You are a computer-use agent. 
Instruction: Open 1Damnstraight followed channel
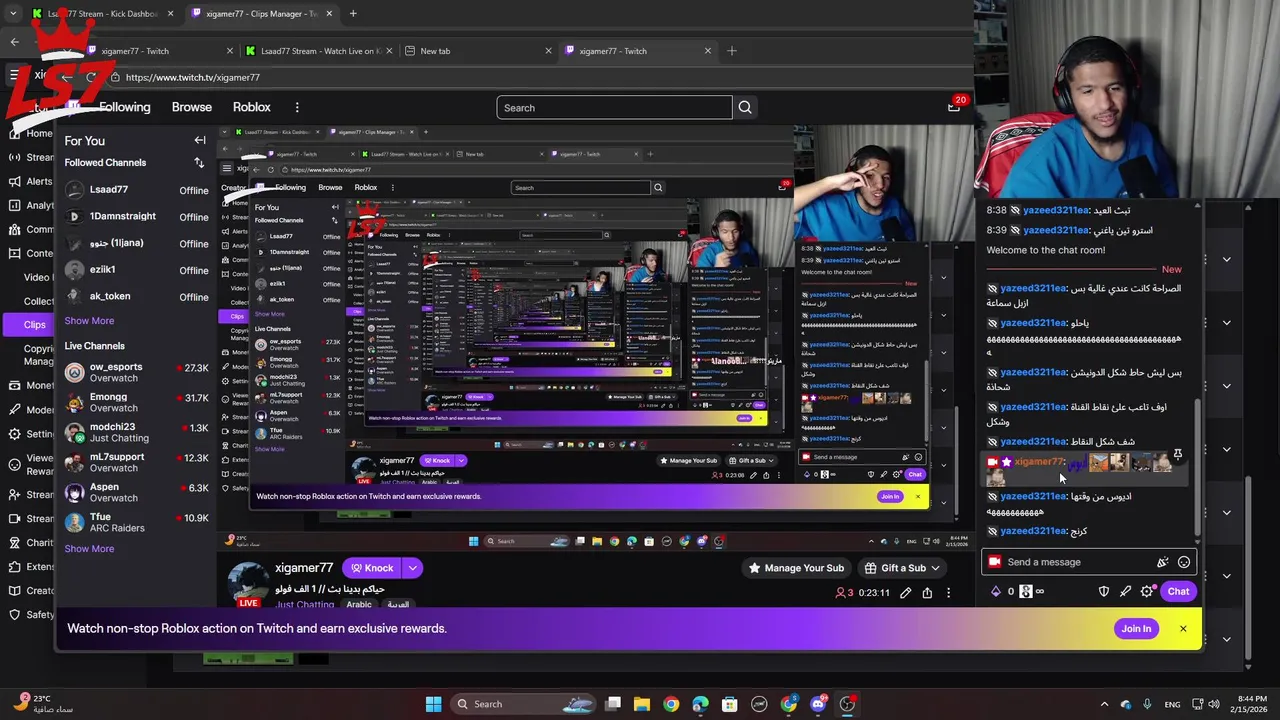pyautogui.click(x=137, y=217)
